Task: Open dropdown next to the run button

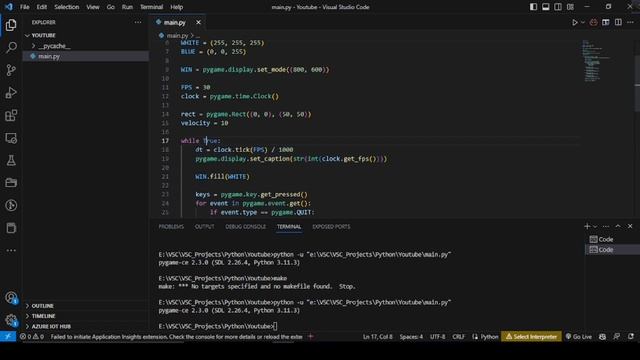Action: point(583,22)
